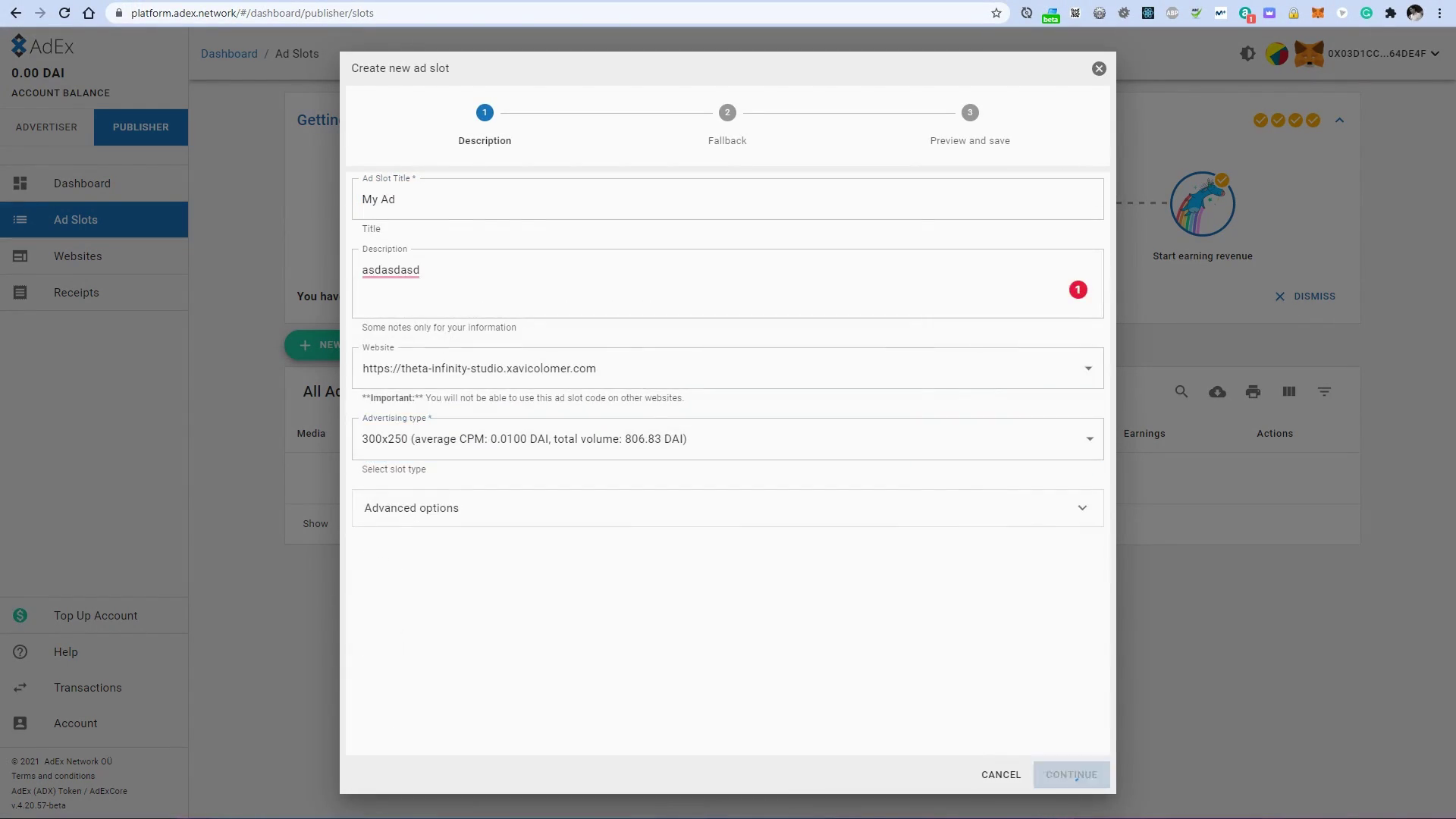
Task: Open Websites in the sidebar
Action: pyautogui.click(x=77, y=256)
